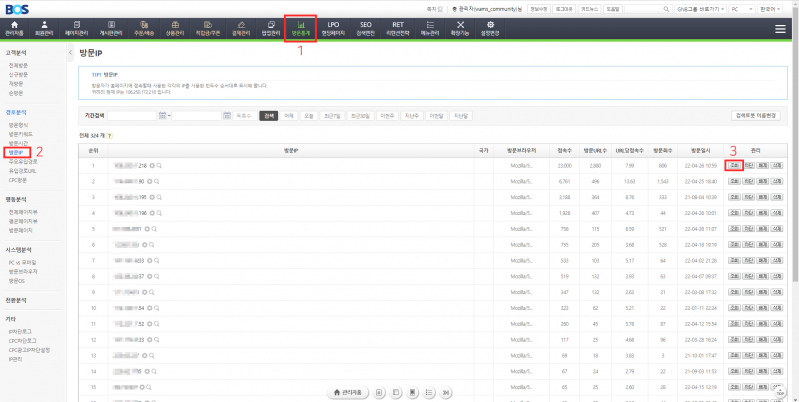This screenshot has width=799, height=402.
Task: Go to 방문키워드 in the left sidebar
Action: click(20, 133)
